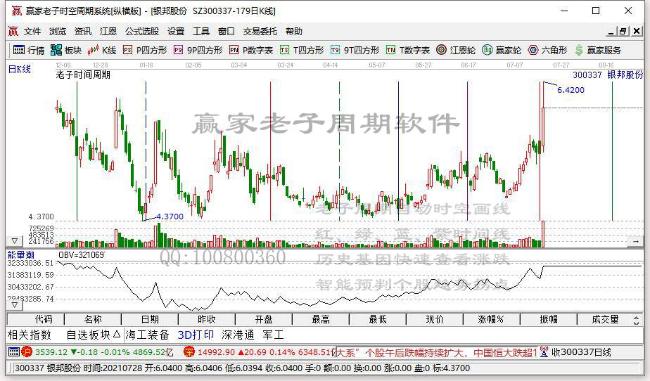Viewport: 650px width, 381px height.
Task: Click the 现价 column header
Action: point(434,319)
